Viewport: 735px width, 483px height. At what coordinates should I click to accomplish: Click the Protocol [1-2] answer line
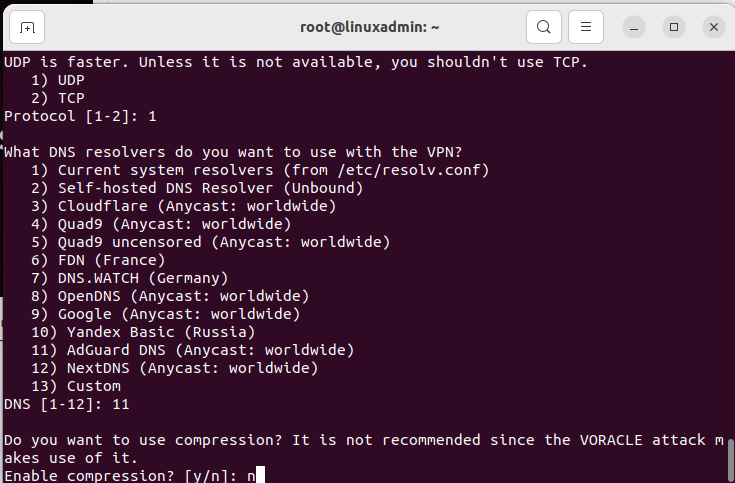(x=80, y=116)
